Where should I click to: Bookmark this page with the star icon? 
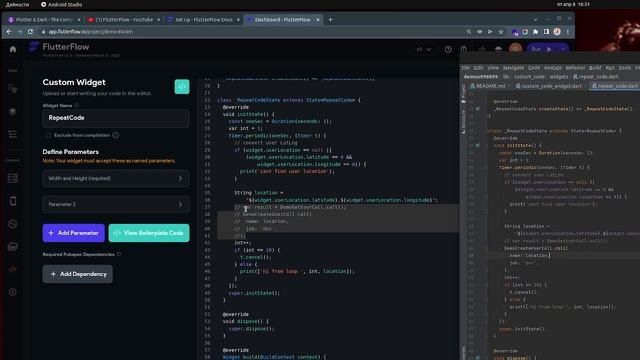(501, 31)
